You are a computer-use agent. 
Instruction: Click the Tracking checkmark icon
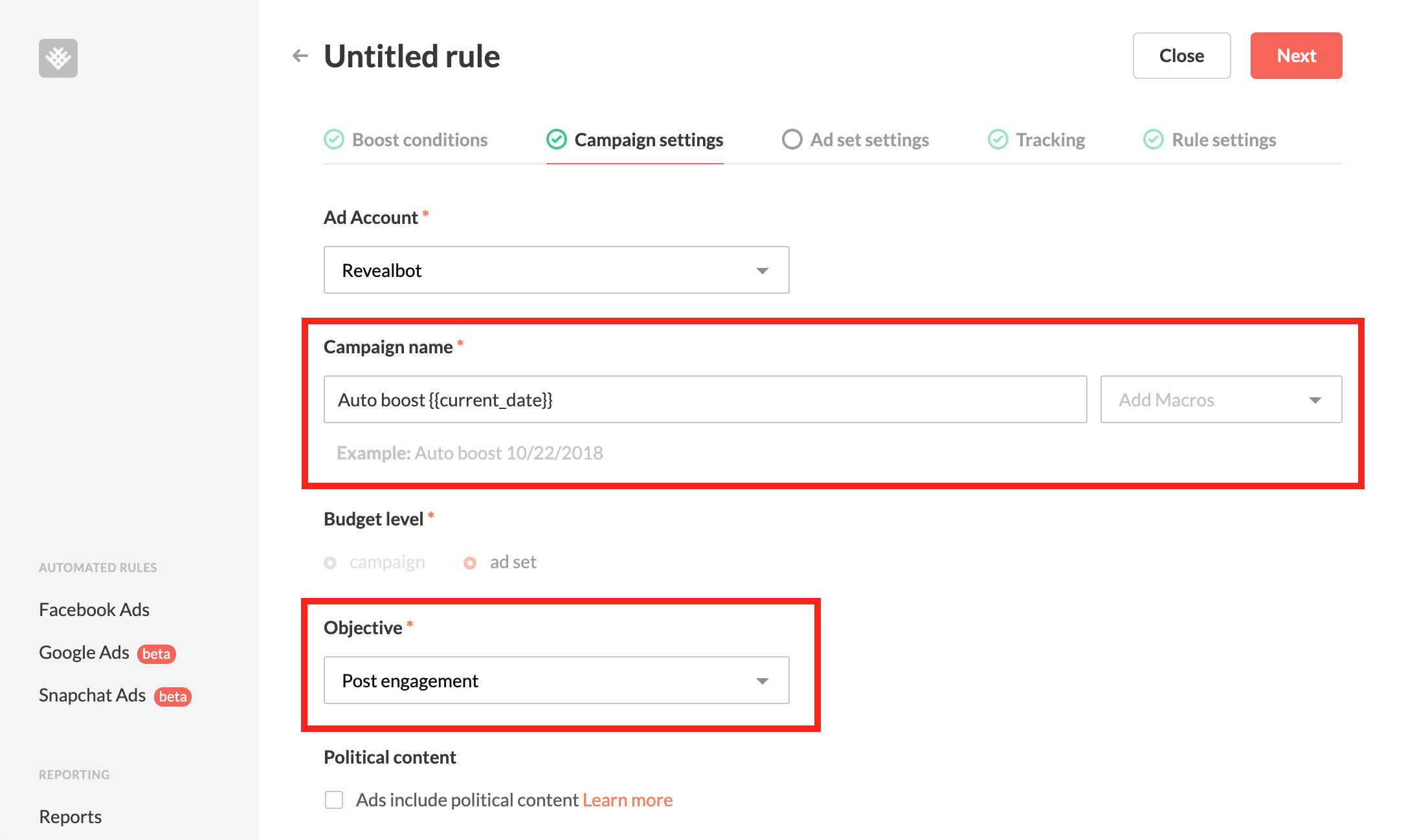[998, 139]
